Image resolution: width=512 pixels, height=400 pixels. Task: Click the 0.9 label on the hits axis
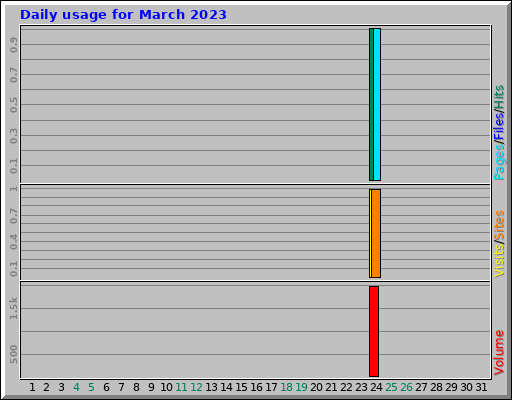(x=13, y=45)
